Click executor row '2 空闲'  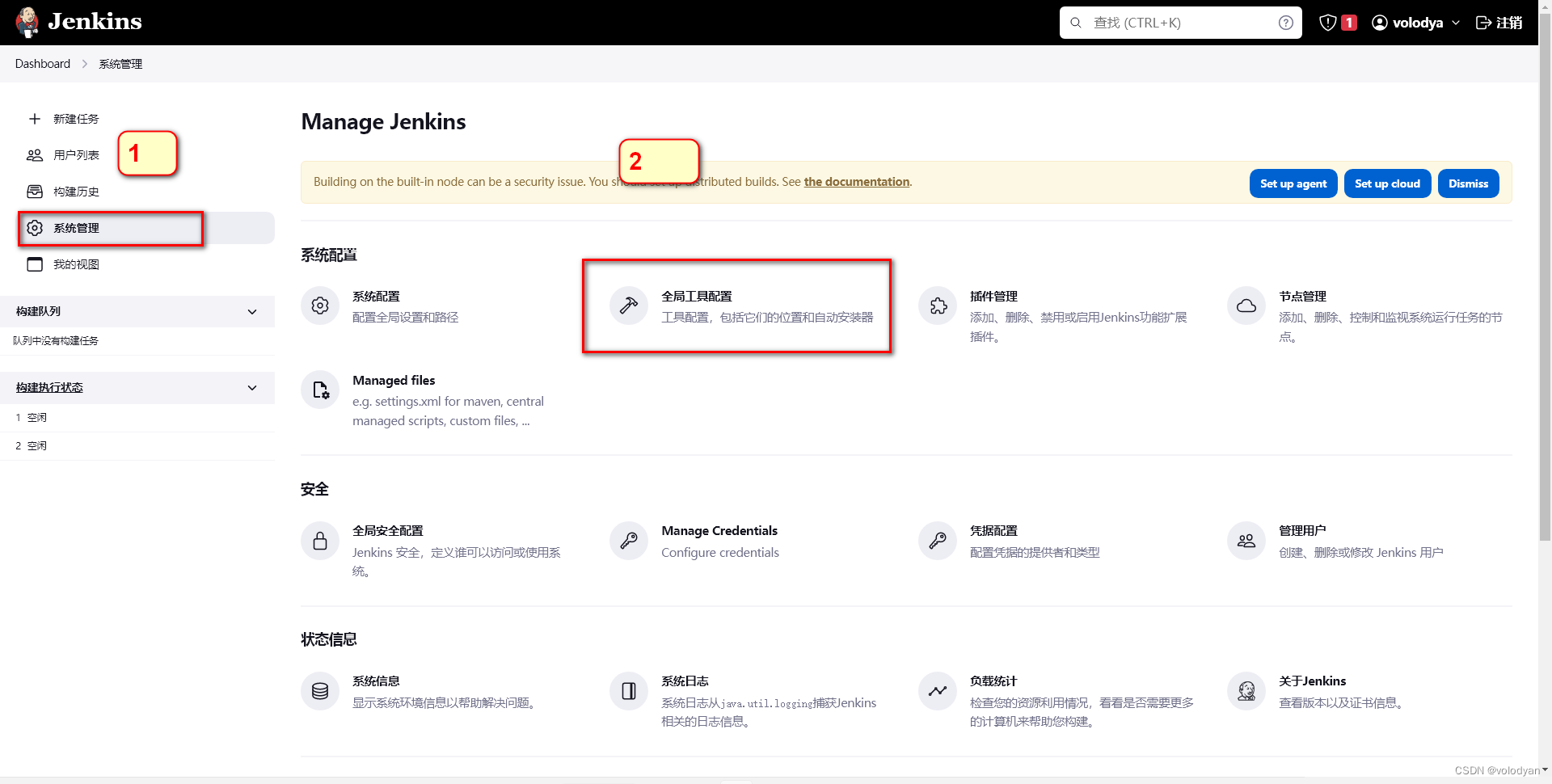[137, 446]
